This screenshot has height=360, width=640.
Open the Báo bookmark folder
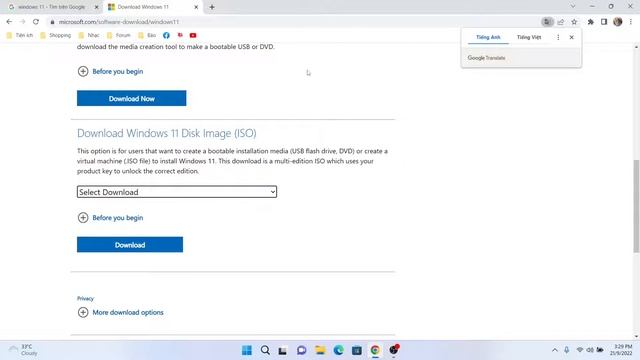click(x=147, y=36)
